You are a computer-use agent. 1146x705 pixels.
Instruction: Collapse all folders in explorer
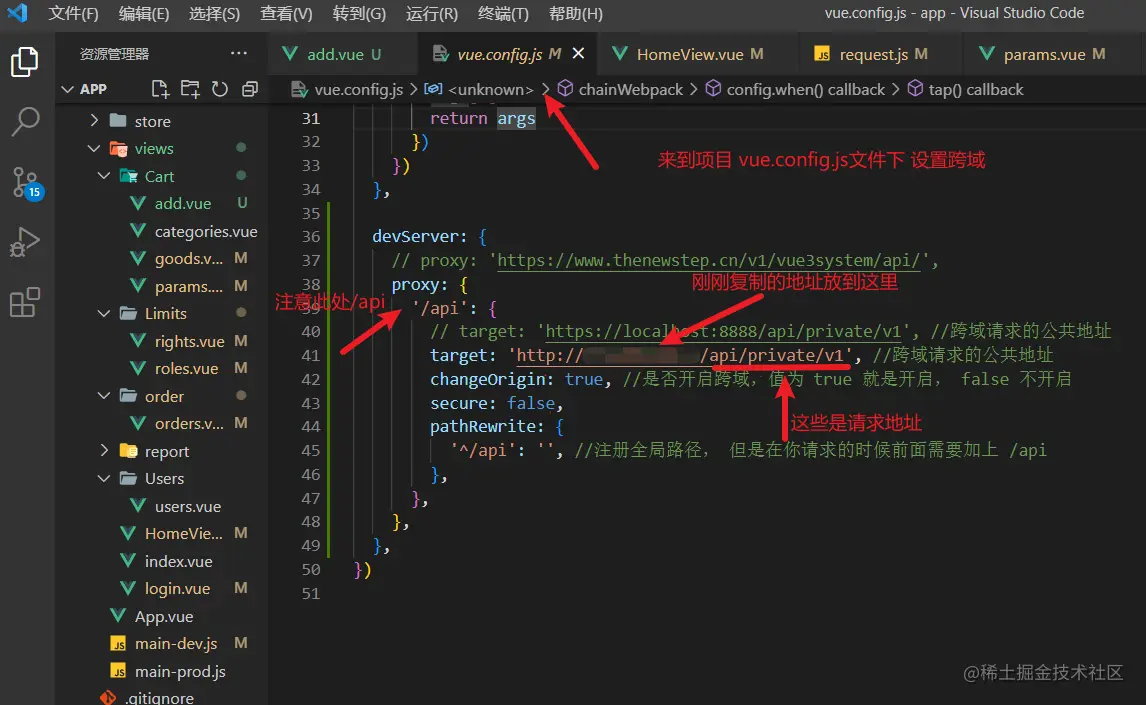(x=250, y=89)
